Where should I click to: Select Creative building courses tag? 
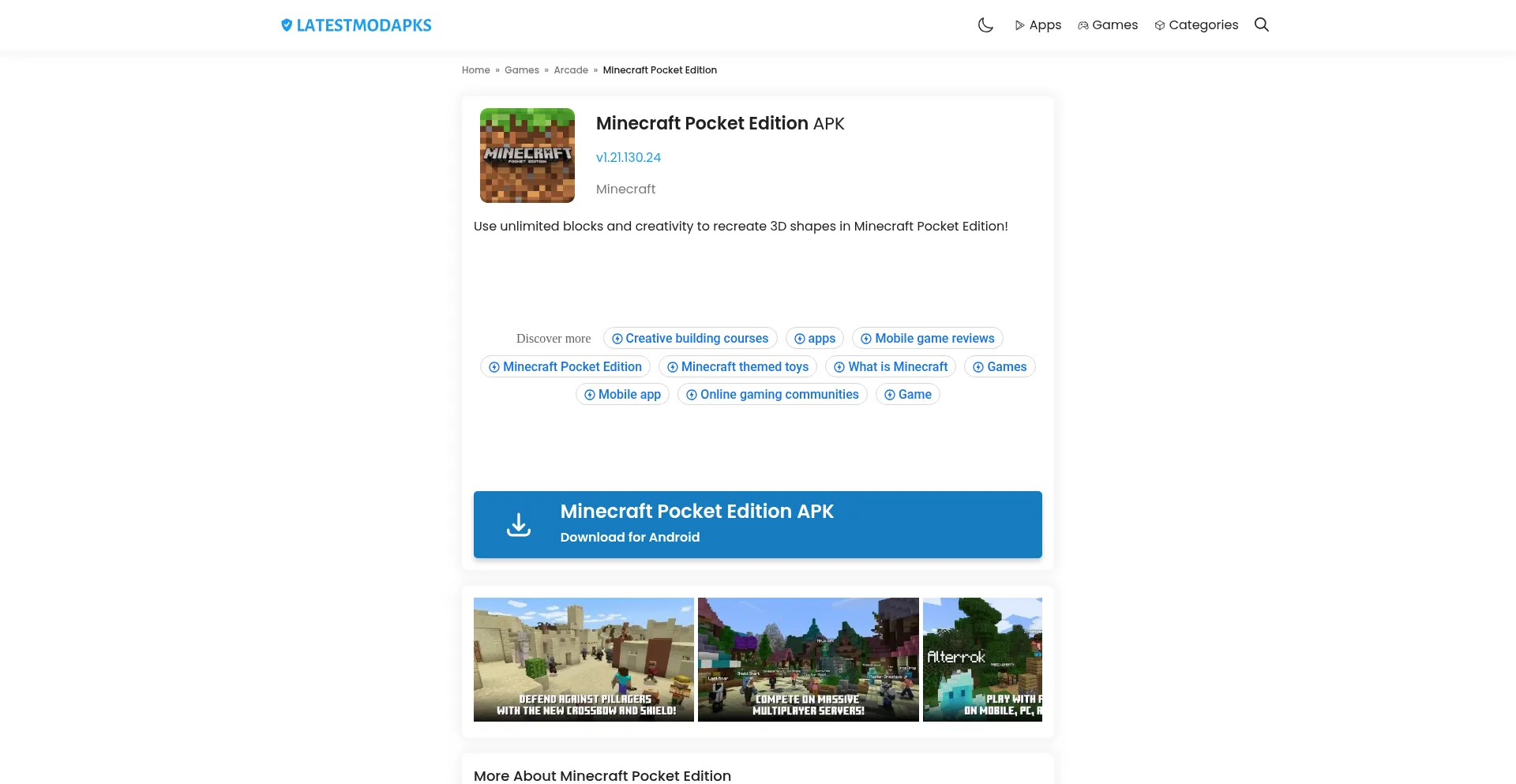click(x=690, y=339)
